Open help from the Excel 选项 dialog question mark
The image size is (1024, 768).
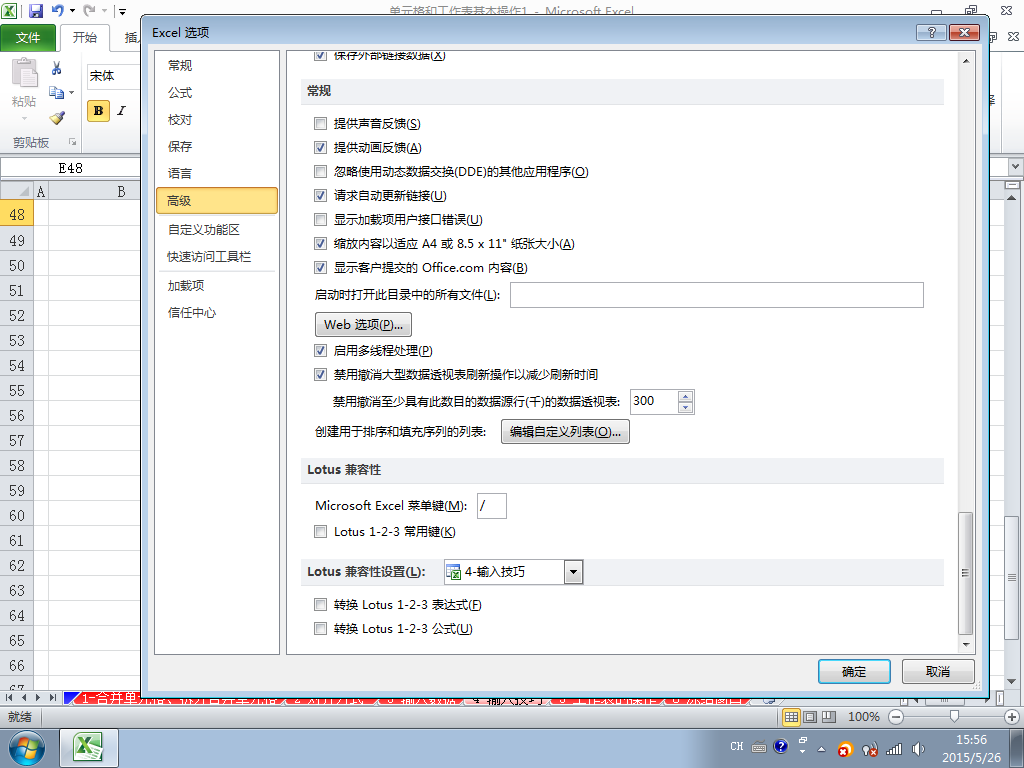(931, 32)
